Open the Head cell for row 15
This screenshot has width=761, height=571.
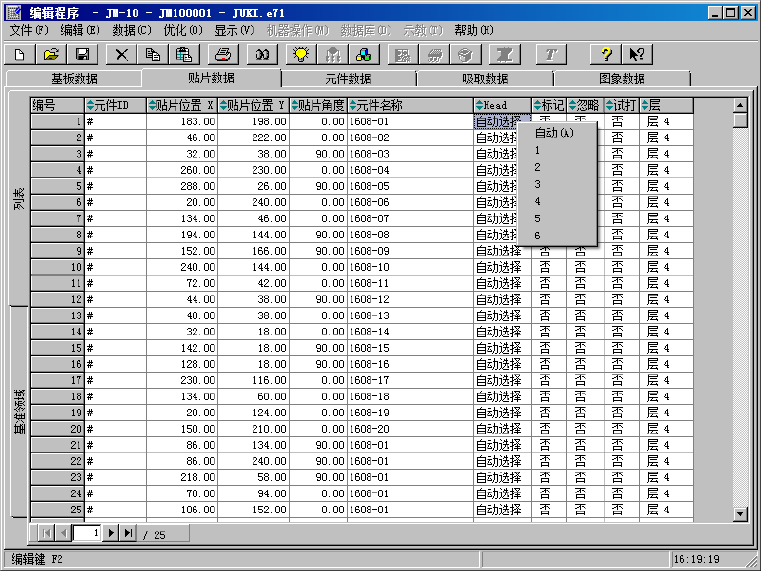[502, 348]
